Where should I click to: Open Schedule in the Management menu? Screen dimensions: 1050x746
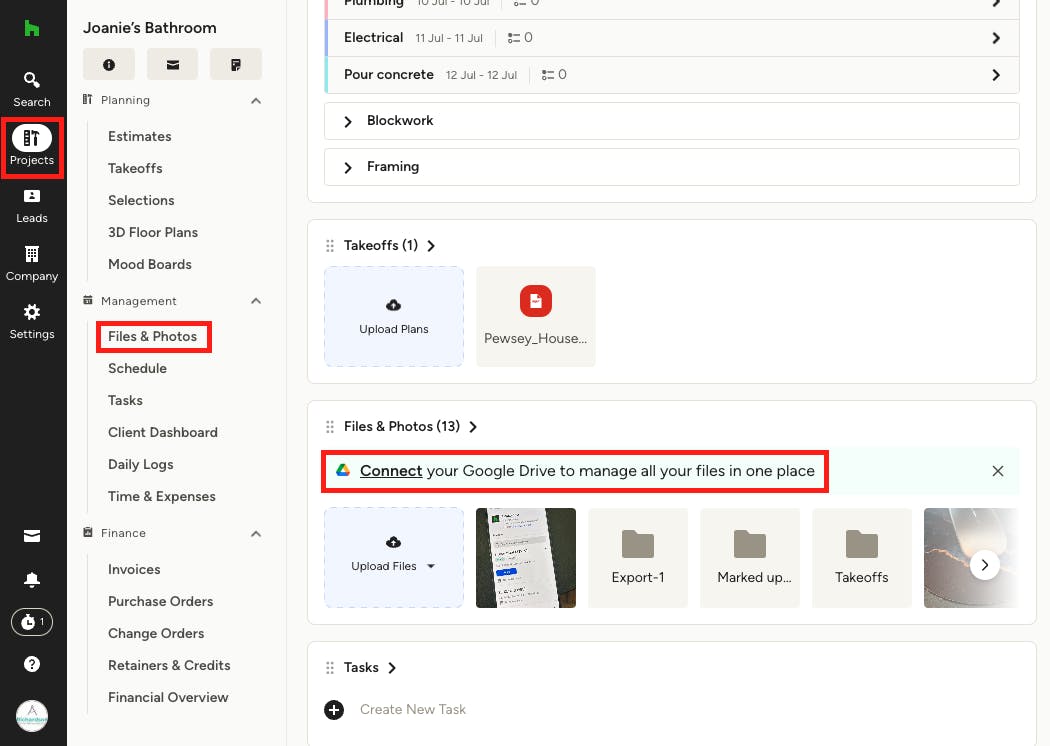click(x=137, y=368)
